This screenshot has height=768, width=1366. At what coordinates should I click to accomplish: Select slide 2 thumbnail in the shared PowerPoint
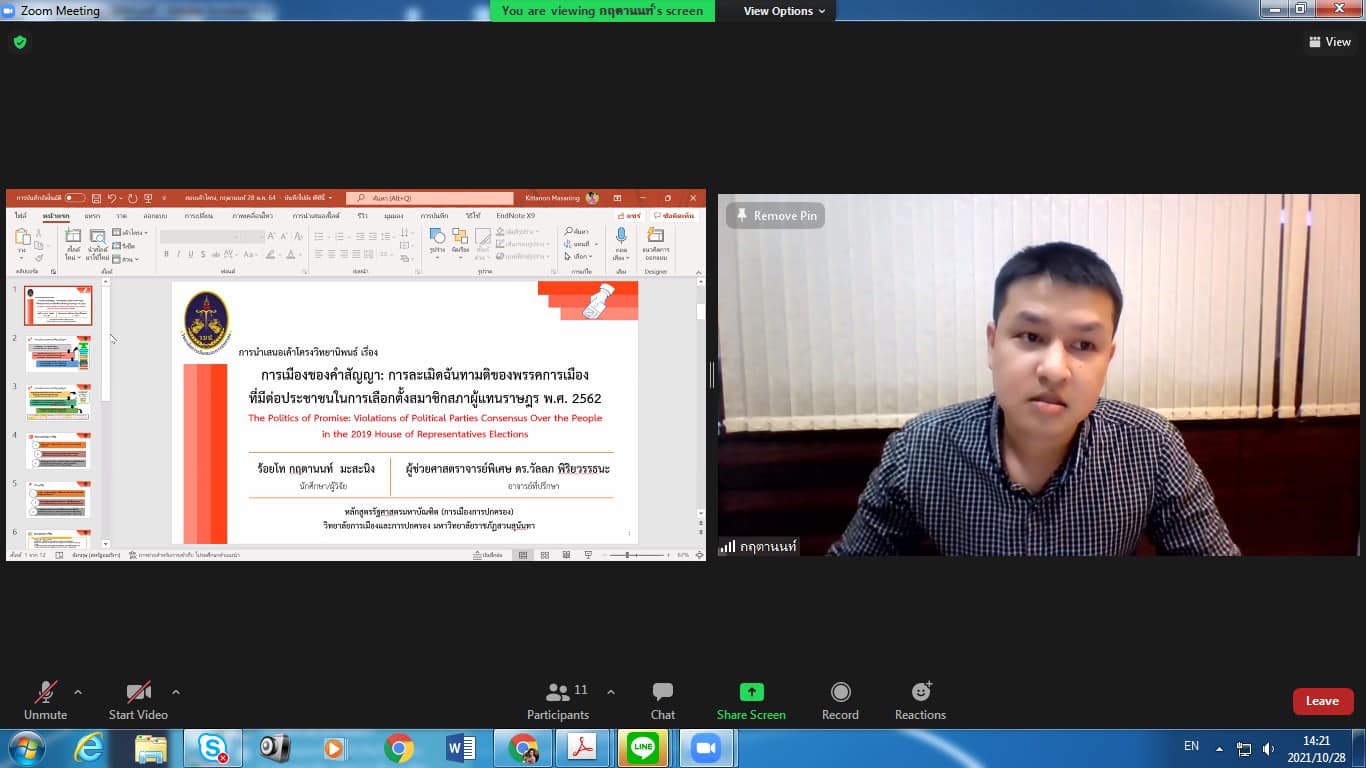click(58, 354)
